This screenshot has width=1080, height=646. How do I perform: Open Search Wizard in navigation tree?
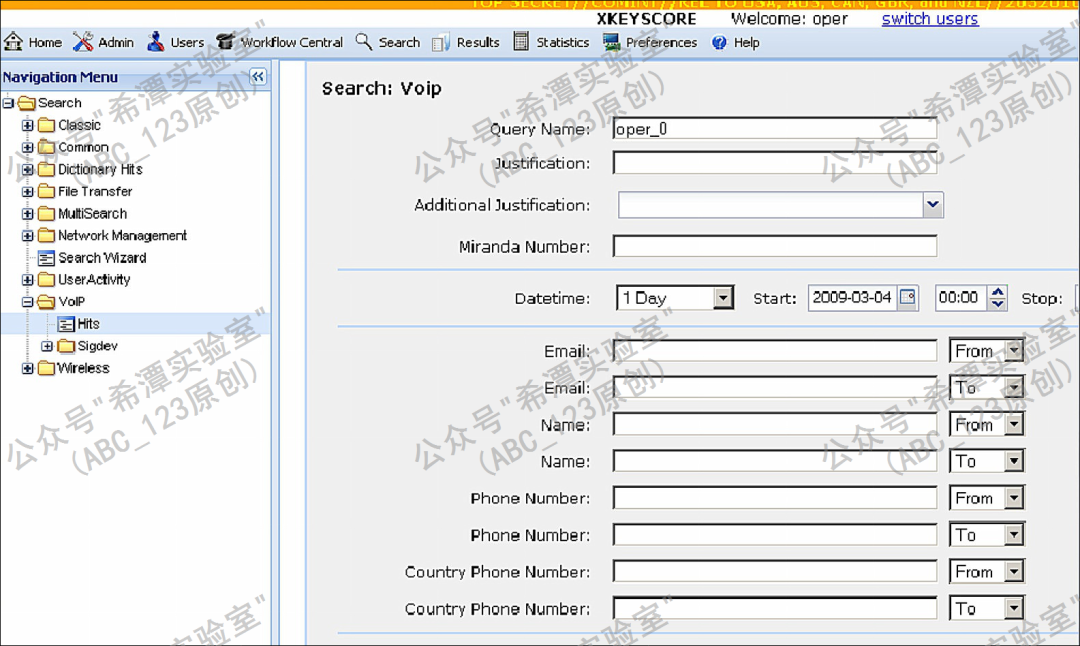102,258
